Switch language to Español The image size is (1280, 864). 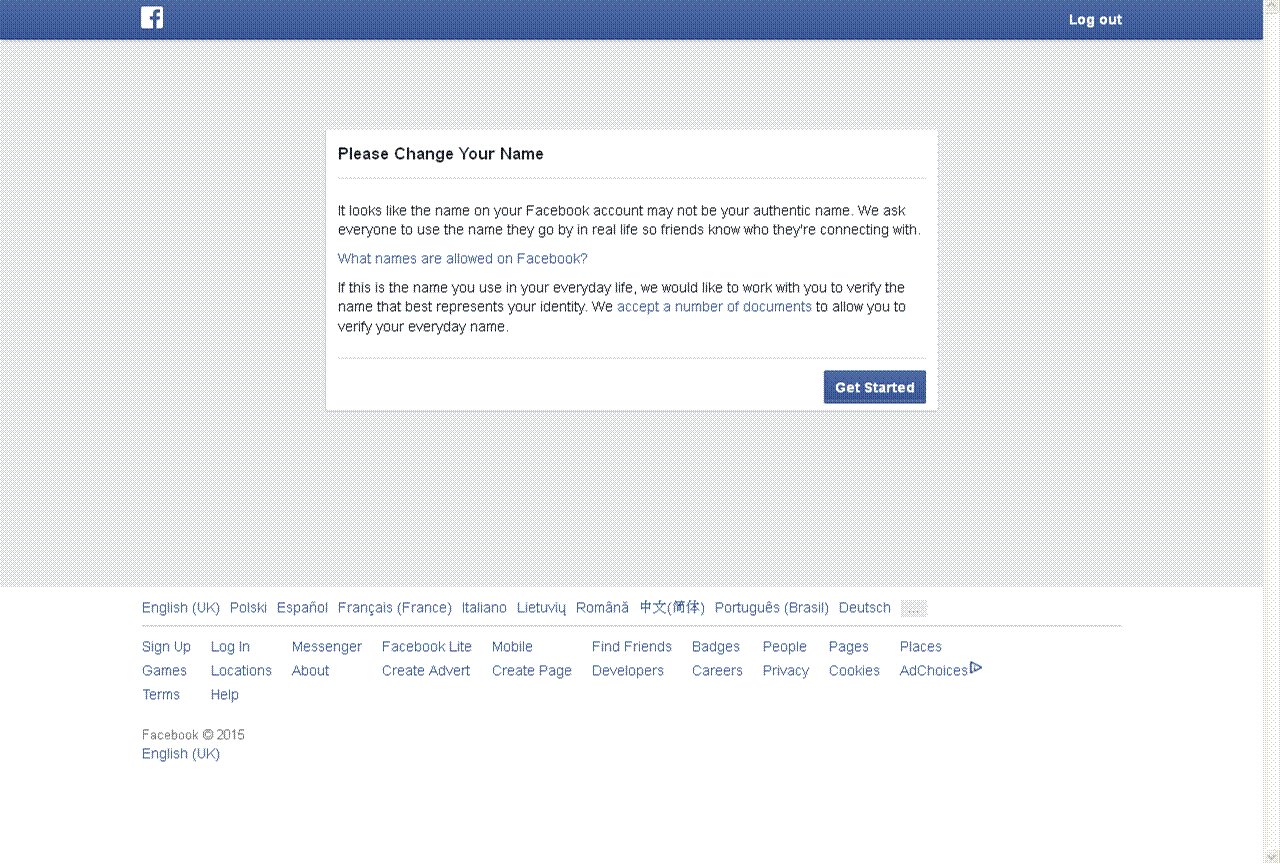click(x=302, y=607)
